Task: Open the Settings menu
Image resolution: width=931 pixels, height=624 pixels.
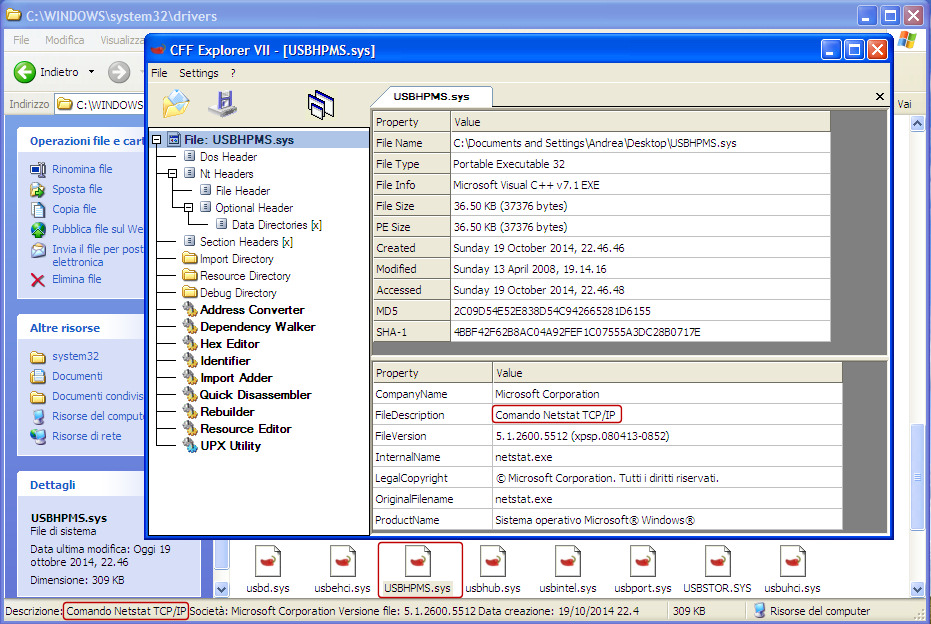Action: tap(198, 73)
